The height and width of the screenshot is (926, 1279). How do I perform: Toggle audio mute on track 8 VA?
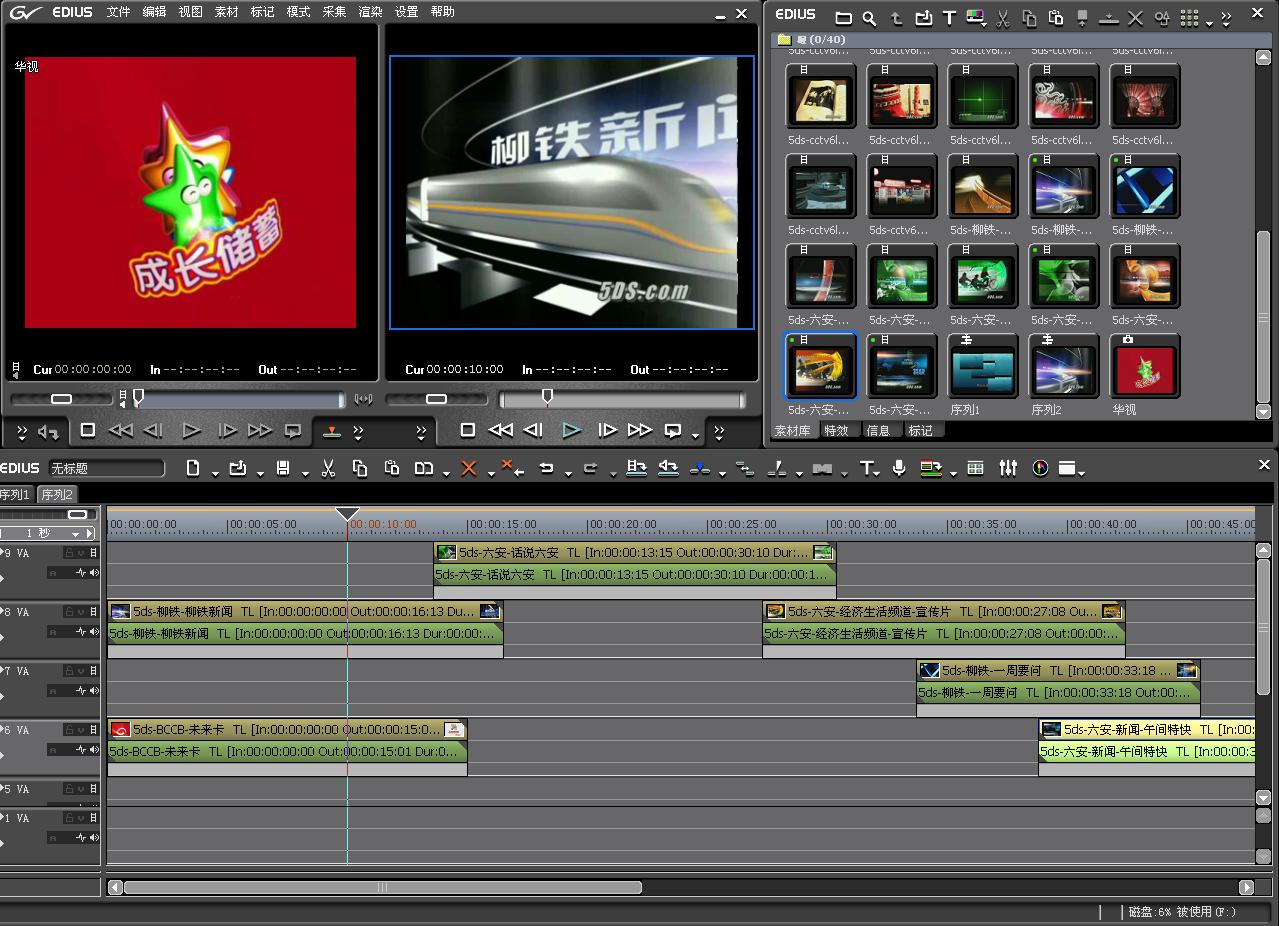pos(94,632)
